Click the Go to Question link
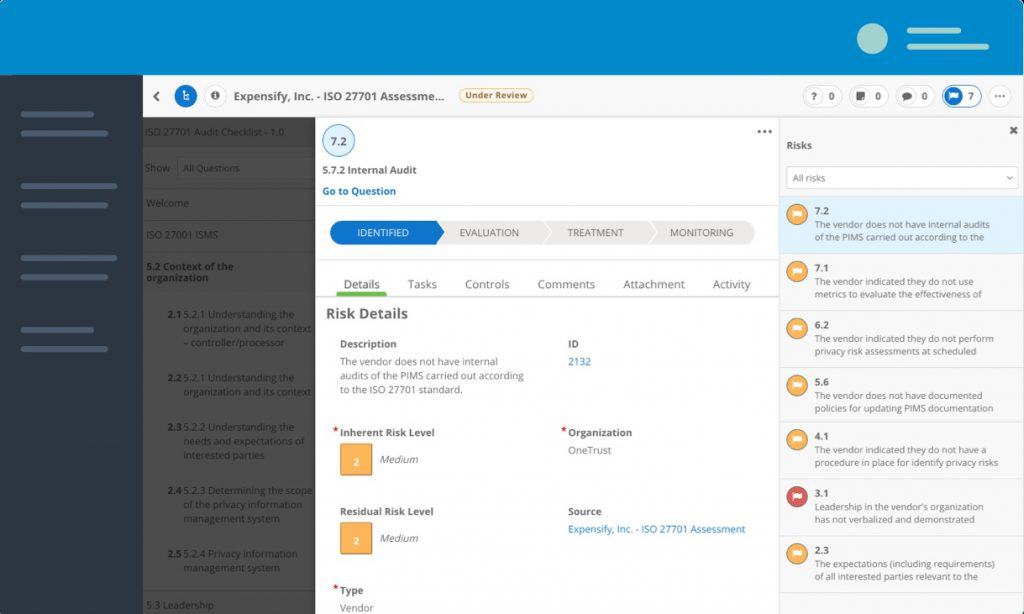1024x614 pixels. 361,191
